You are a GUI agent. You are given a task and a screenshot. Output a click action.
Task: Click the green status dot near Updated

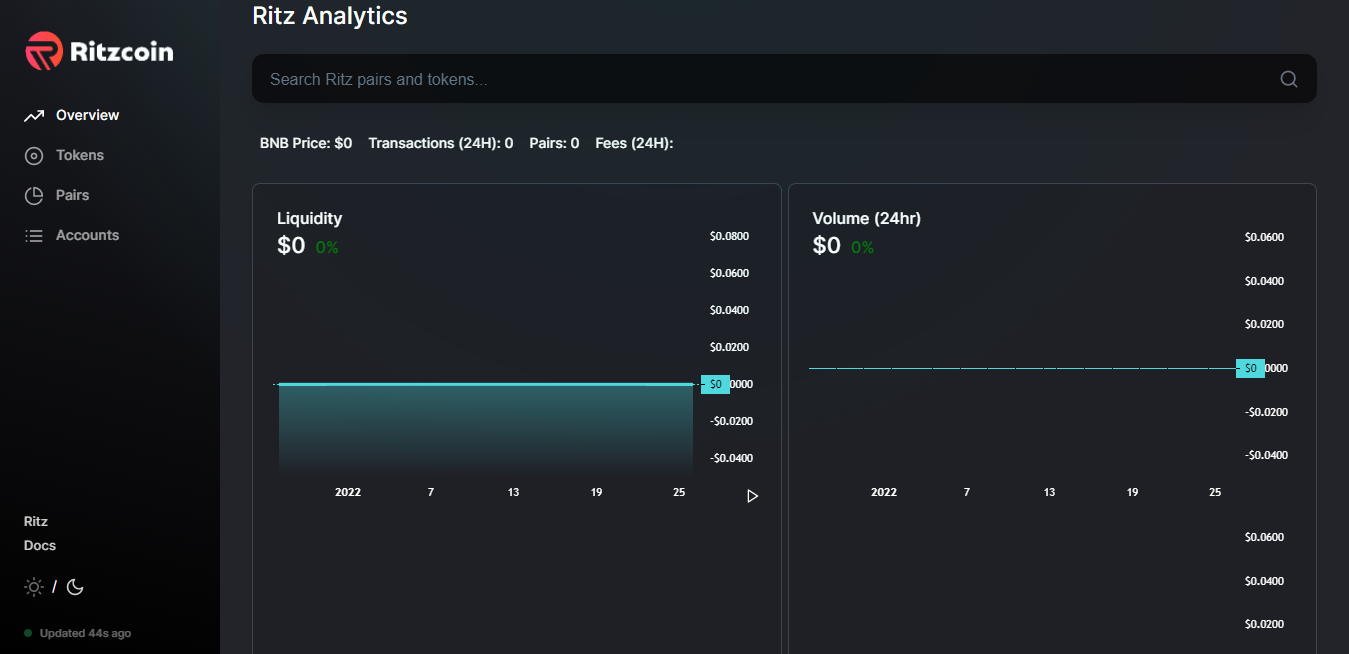click(x=28, y=633)
